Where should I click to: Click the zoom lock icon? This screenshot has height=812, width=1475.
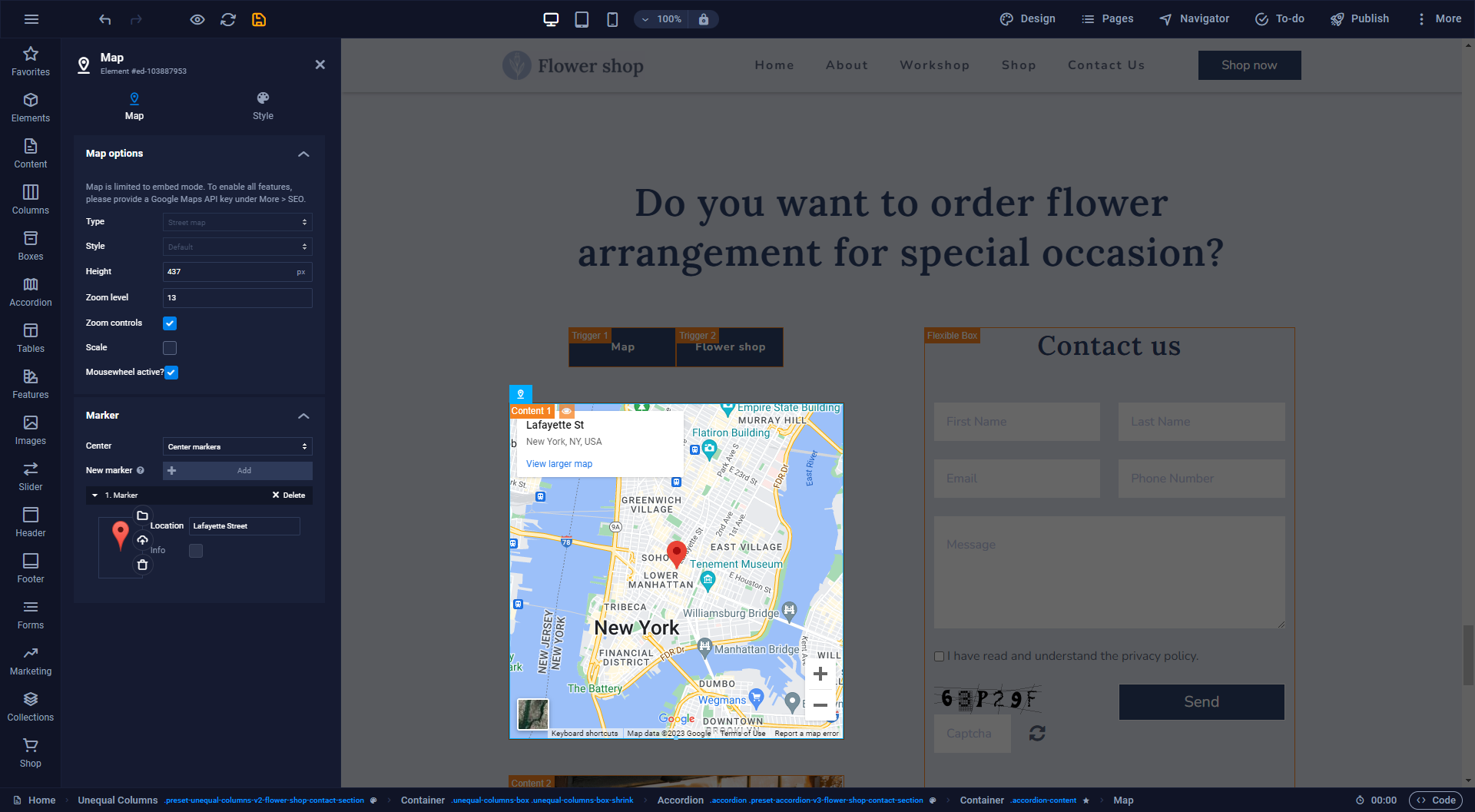[704, 19]
